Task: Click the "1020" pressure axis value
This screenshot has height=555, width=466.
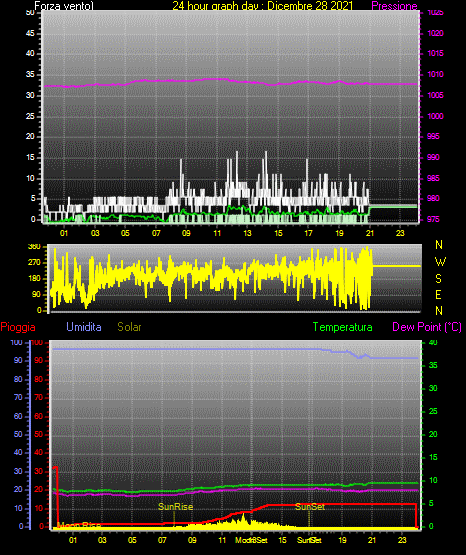Action: point(435,33)
